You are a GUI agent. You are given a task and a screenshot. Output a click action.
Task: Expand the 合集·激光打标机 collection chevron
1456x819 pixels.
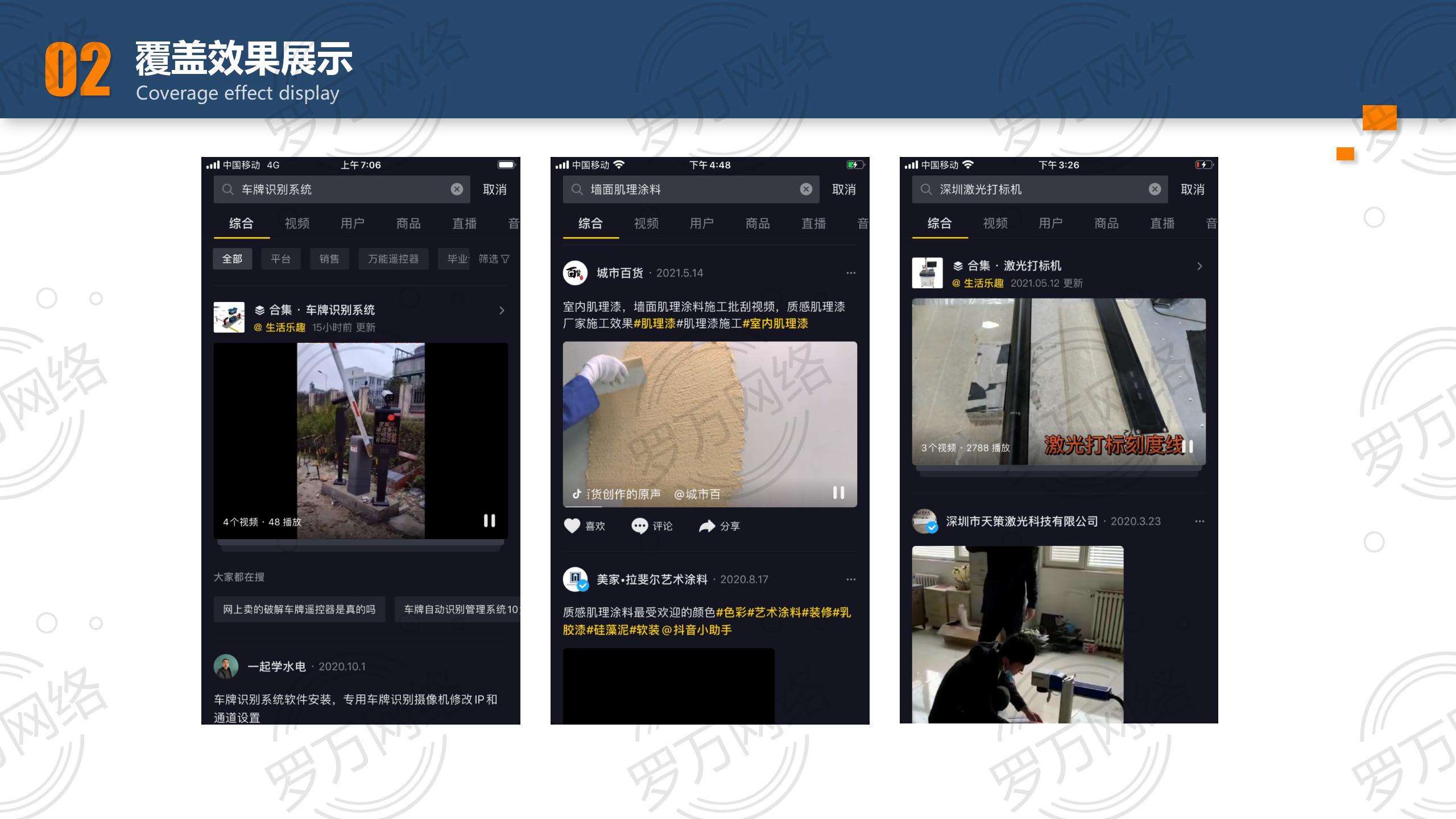click(x=1199, y=266)
